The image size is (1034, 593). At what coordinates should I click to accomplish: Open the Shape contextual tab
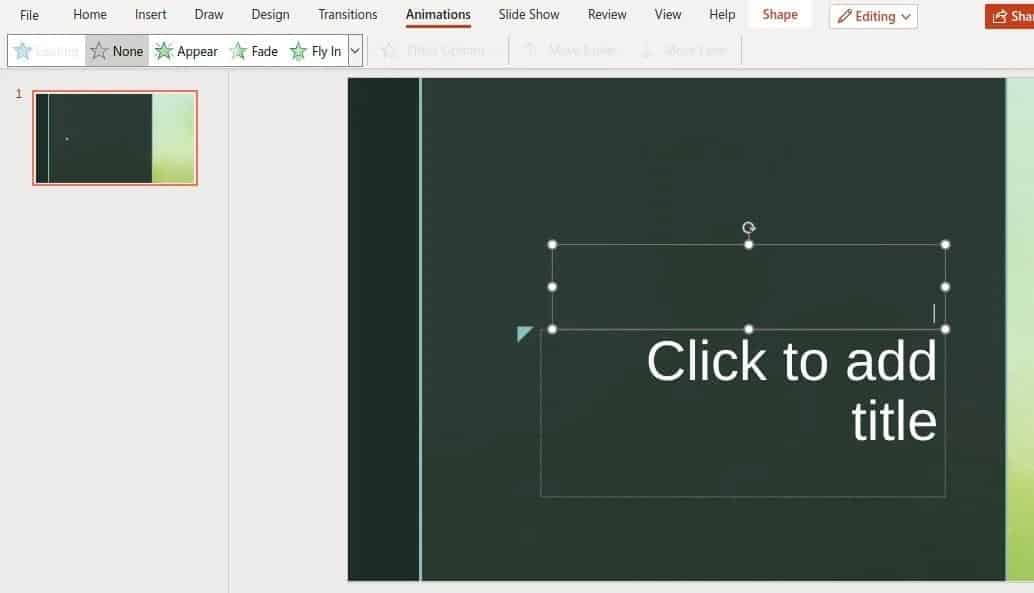click(x=780, y=14)
